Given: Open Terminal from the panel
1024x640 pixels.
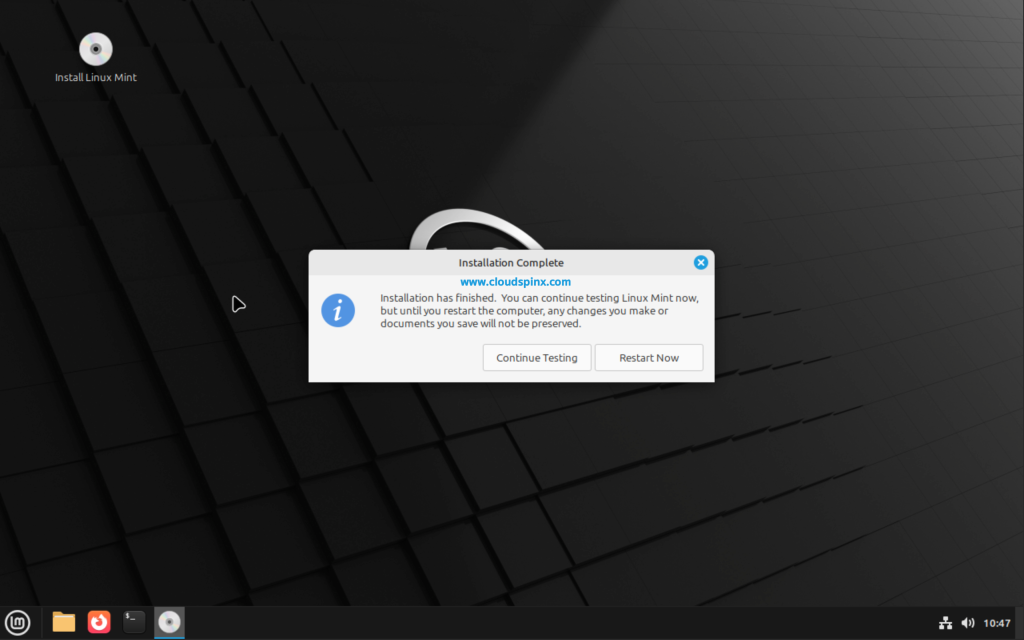Looking at the screenshot, I should pos(134,622).
